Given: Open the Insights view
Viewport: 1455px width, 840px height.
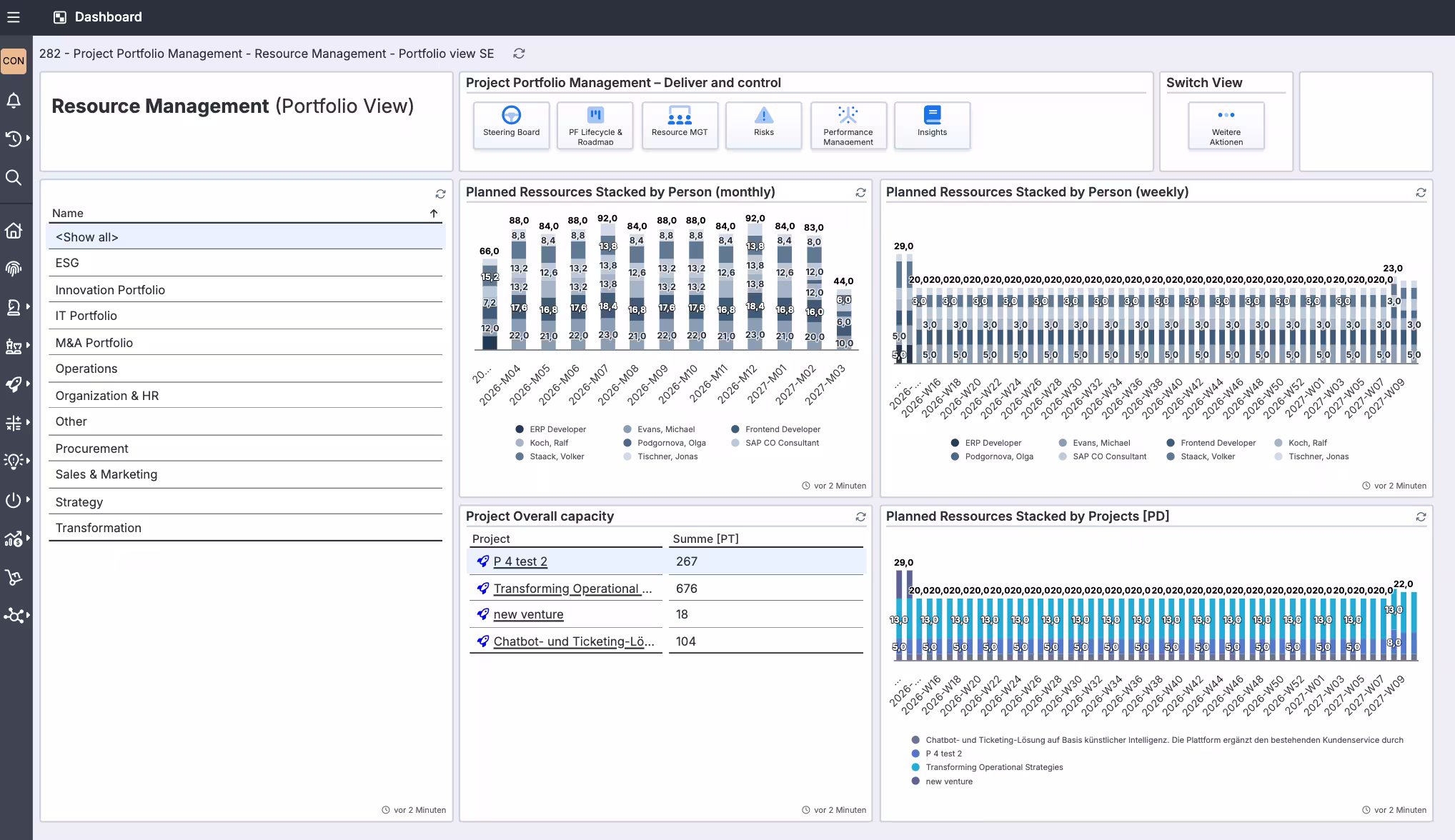Looking at the screenshot, I should point(932,126).
